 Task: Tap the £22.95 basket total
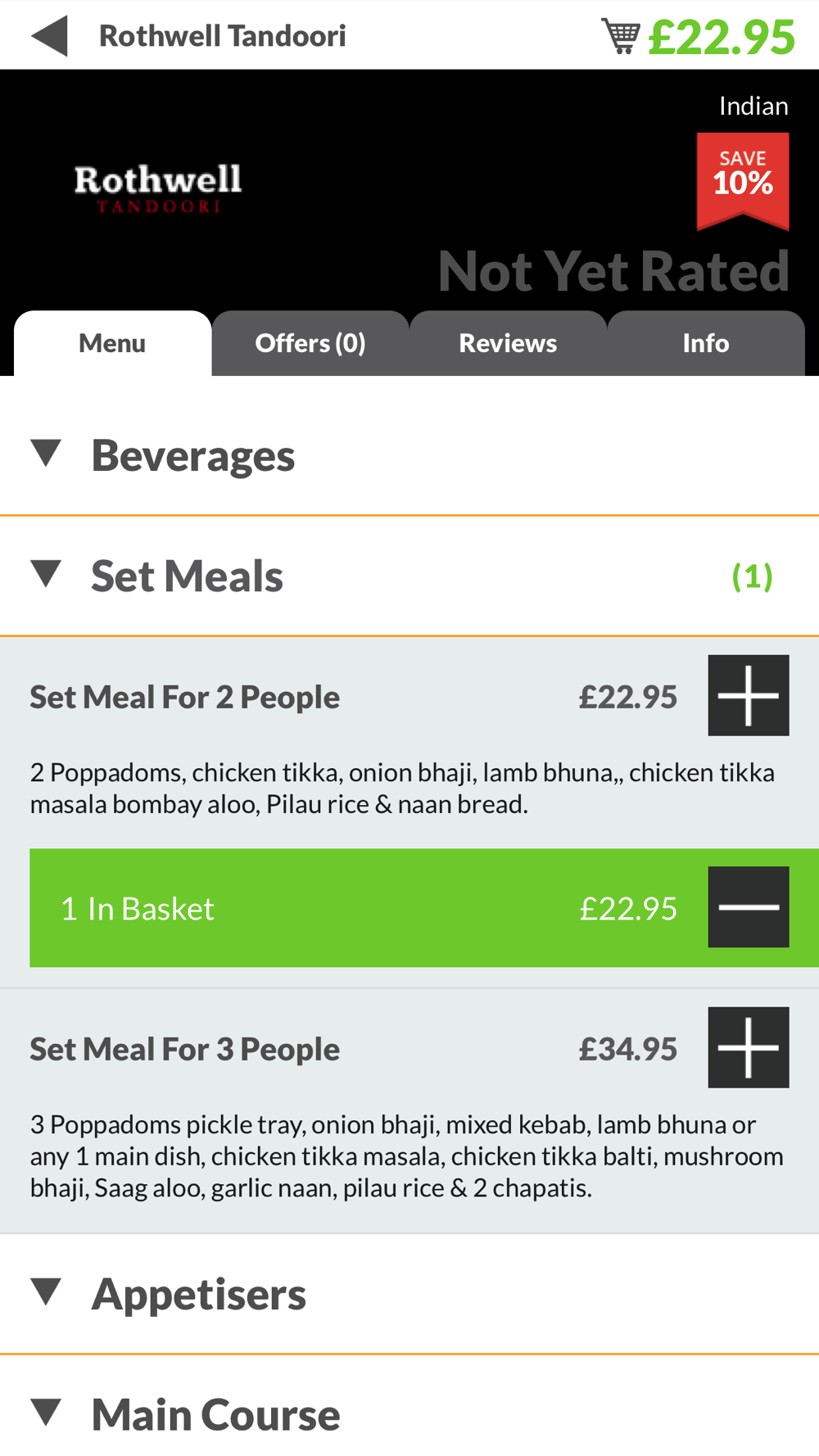click(722, 37)
